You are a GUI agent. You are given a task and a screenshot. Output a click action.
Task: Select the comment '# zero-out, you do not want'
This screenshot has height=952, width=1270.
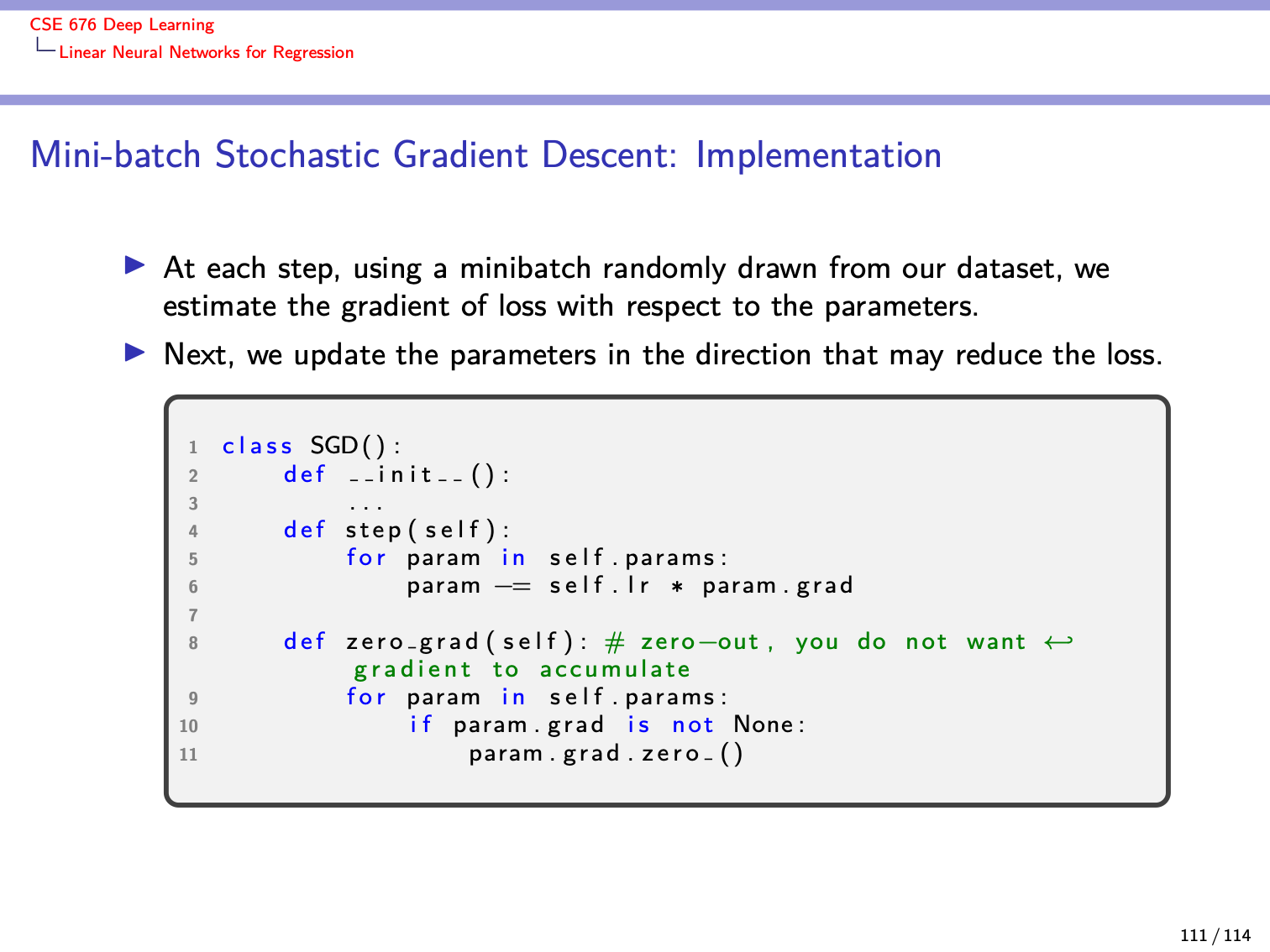click(x=816, y=642)
